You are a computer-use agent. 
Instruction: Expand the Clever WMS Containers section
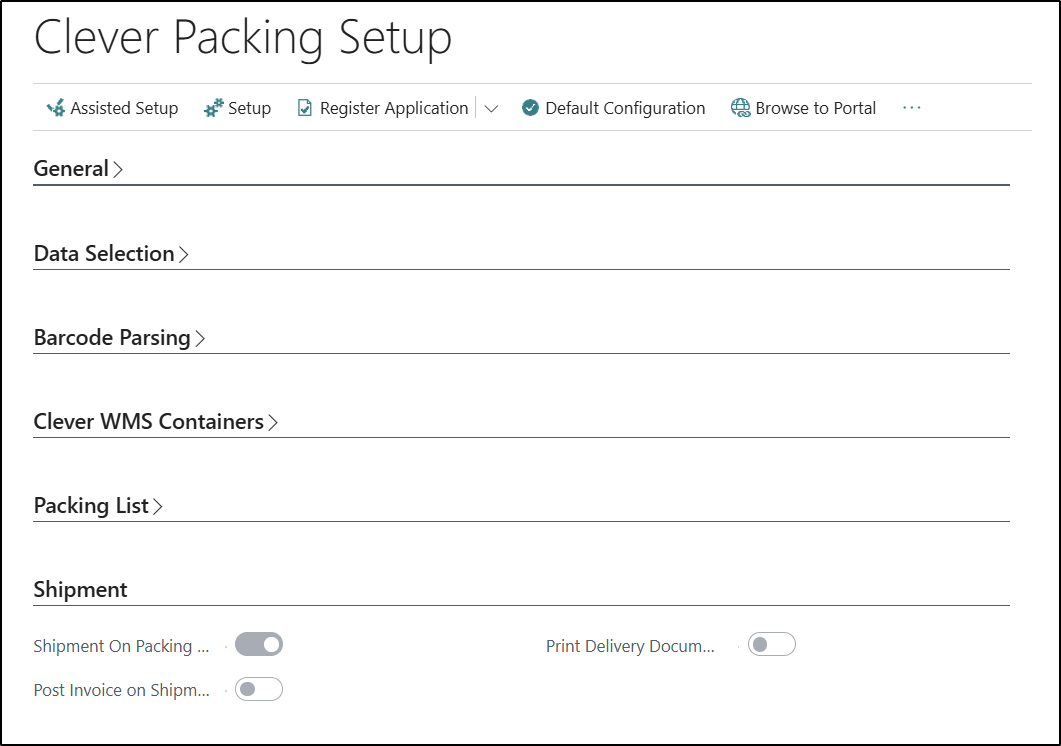coord(155,422)
